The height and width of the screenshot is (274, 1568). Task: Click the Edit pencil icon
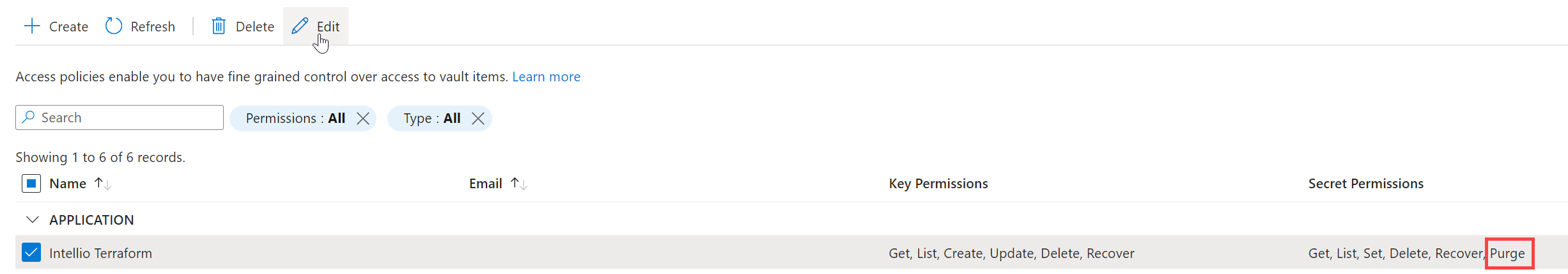click(x=300, y=26)
